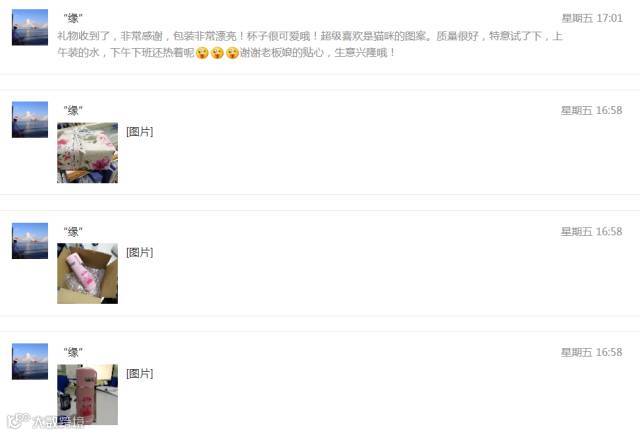
Task: Click the [图片] label next to cardboard box photo
Action: coord(140,252)
